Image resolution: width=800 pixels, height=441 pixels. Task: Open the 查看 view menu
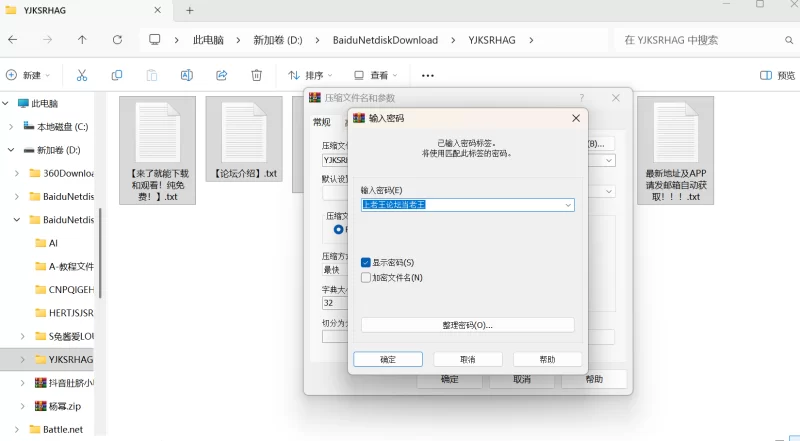click(x=376, y=76)
